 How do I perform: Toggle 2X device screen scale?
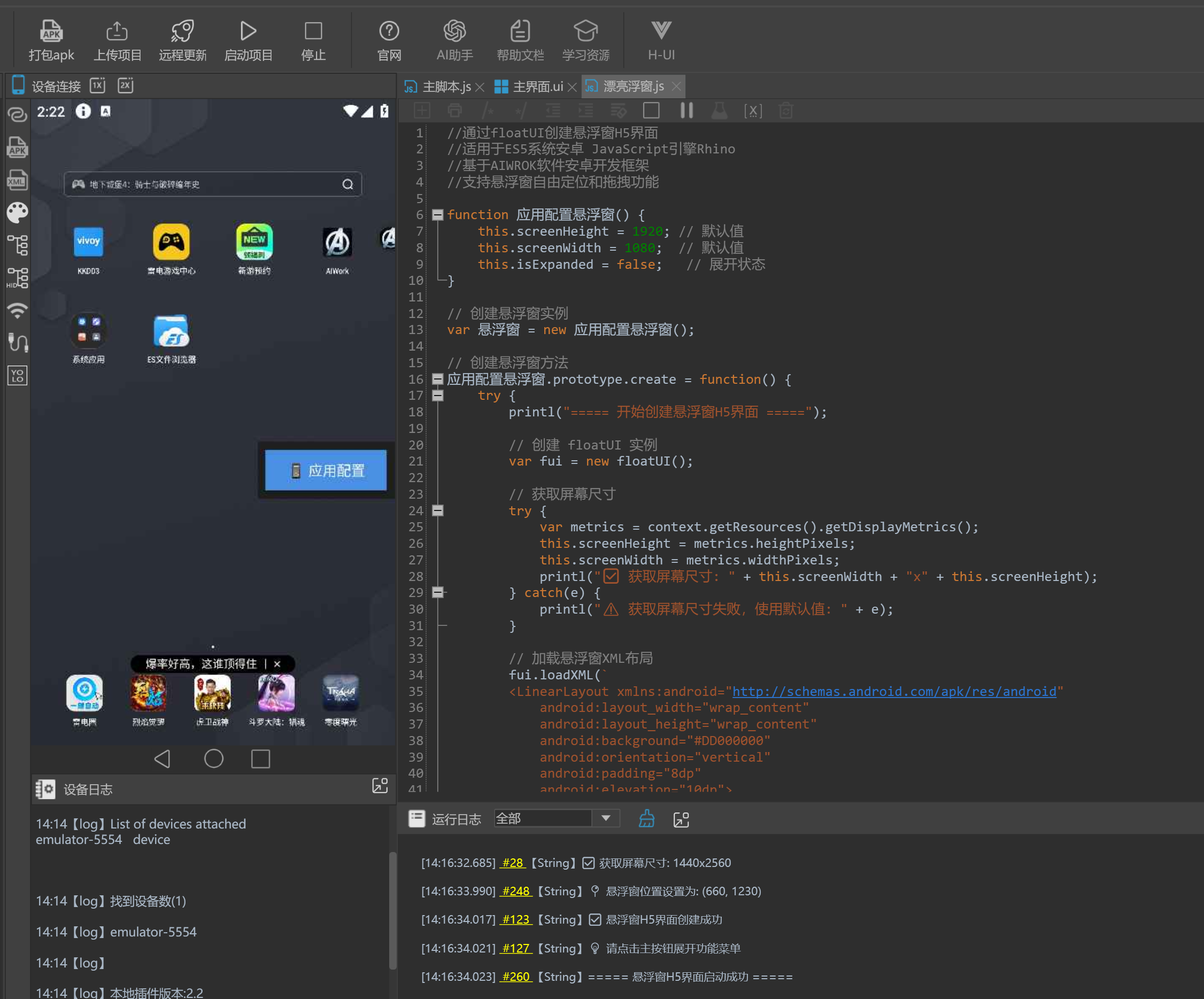[125, 86]
